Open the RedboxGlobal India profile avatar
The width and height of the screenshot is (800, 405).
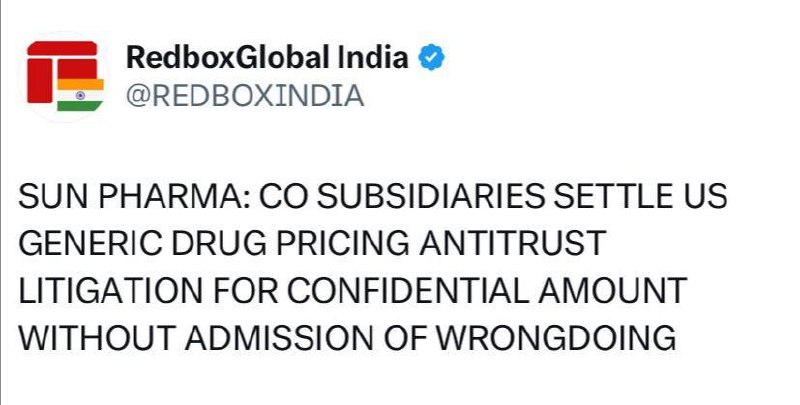pos(65,76)
